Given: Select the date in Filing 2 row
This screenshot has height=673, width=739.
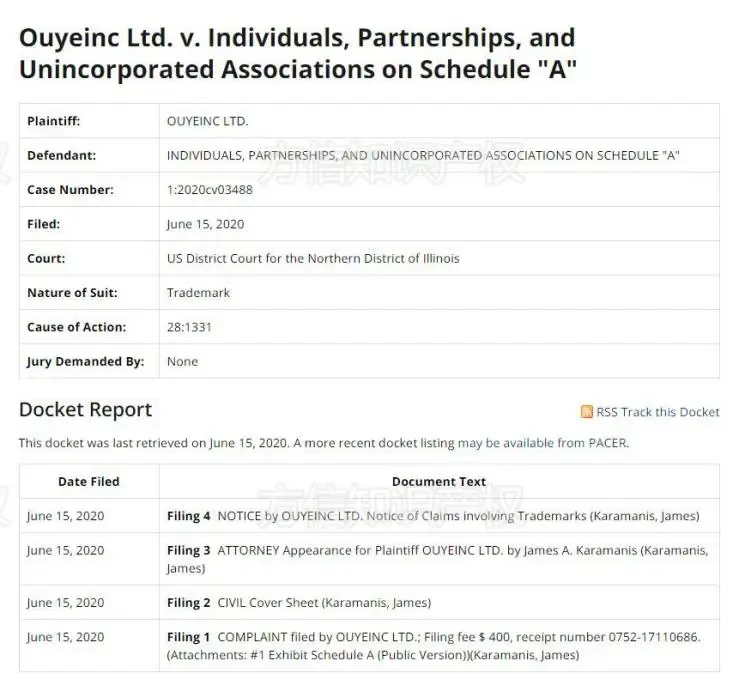Looking at the screenshot, I should coord(66,603).
